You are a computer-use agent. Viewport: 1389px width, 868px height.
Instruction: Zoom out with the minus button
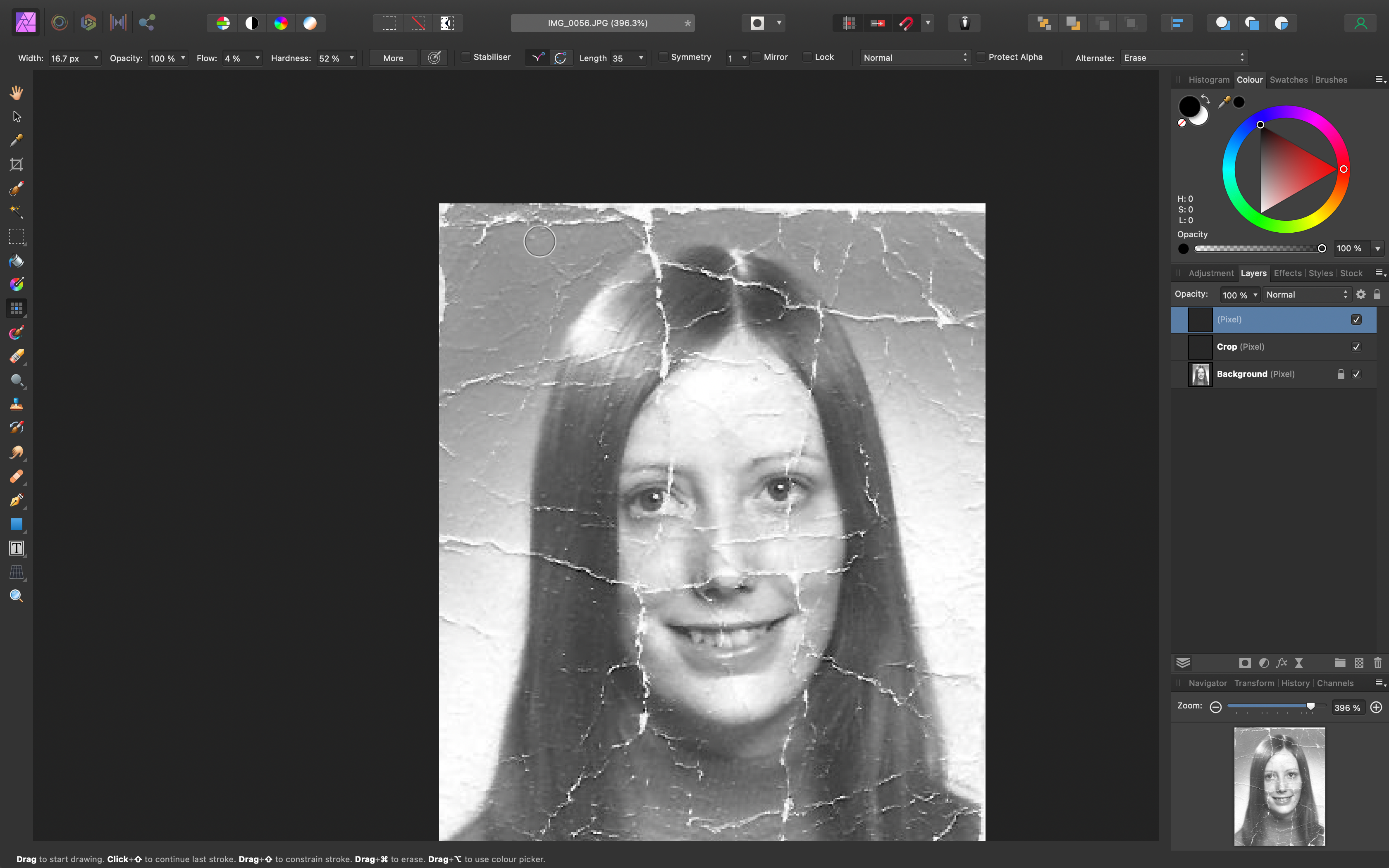pyautogui.click(x=1215, y=707)
